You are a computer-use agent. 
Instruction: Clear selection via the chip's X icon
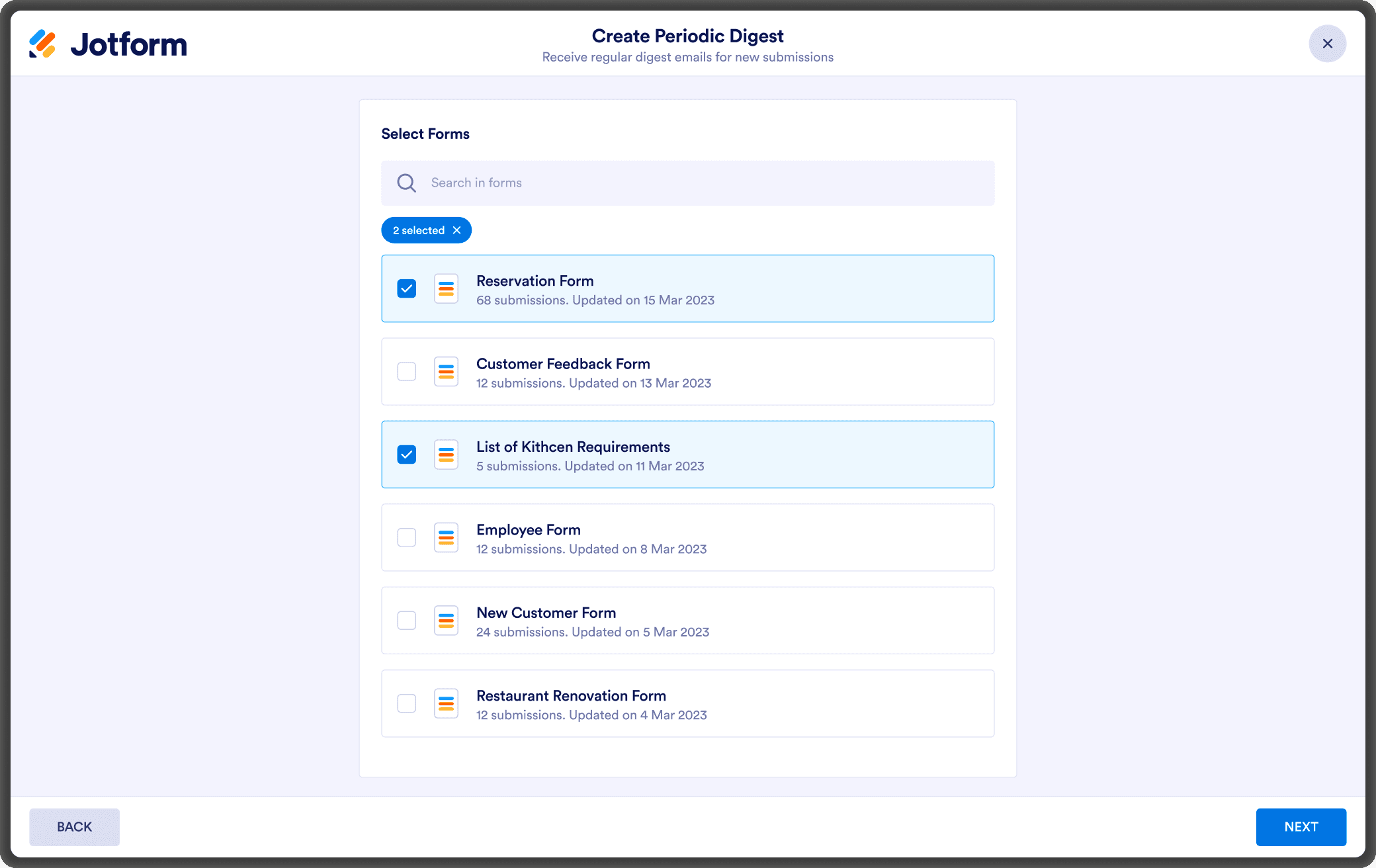[x=456, y=230]
